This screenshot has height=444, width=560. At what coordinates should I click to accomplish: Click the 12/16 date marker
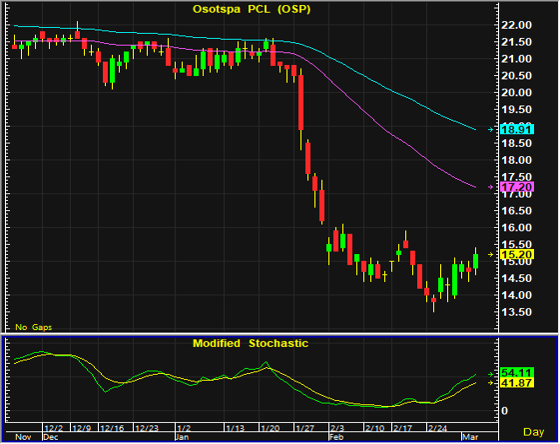tap(112, 428)
